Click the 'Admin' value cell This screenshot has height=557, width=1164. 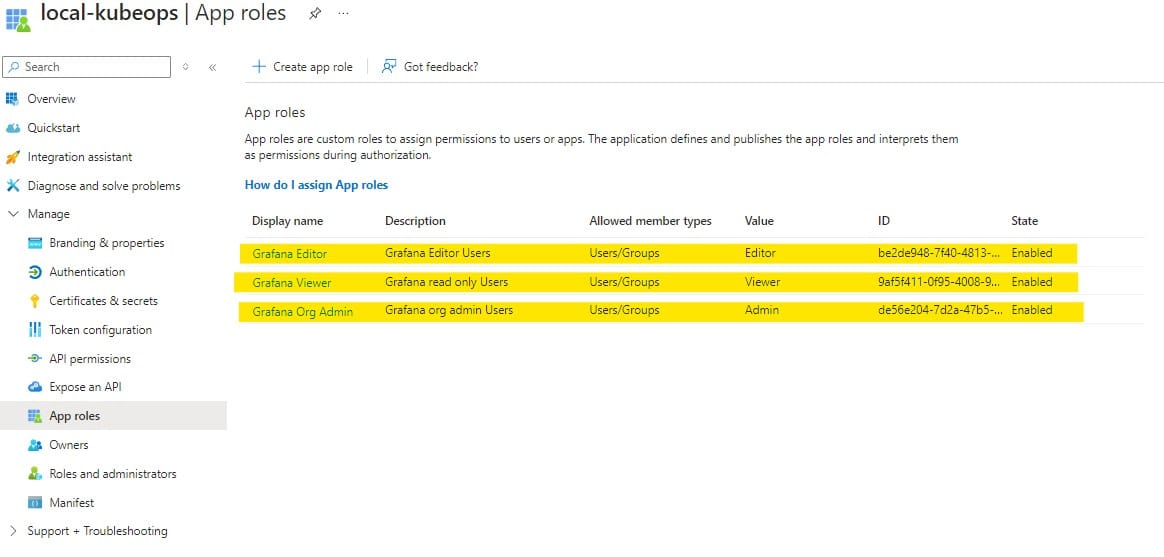tap(762, 310)
